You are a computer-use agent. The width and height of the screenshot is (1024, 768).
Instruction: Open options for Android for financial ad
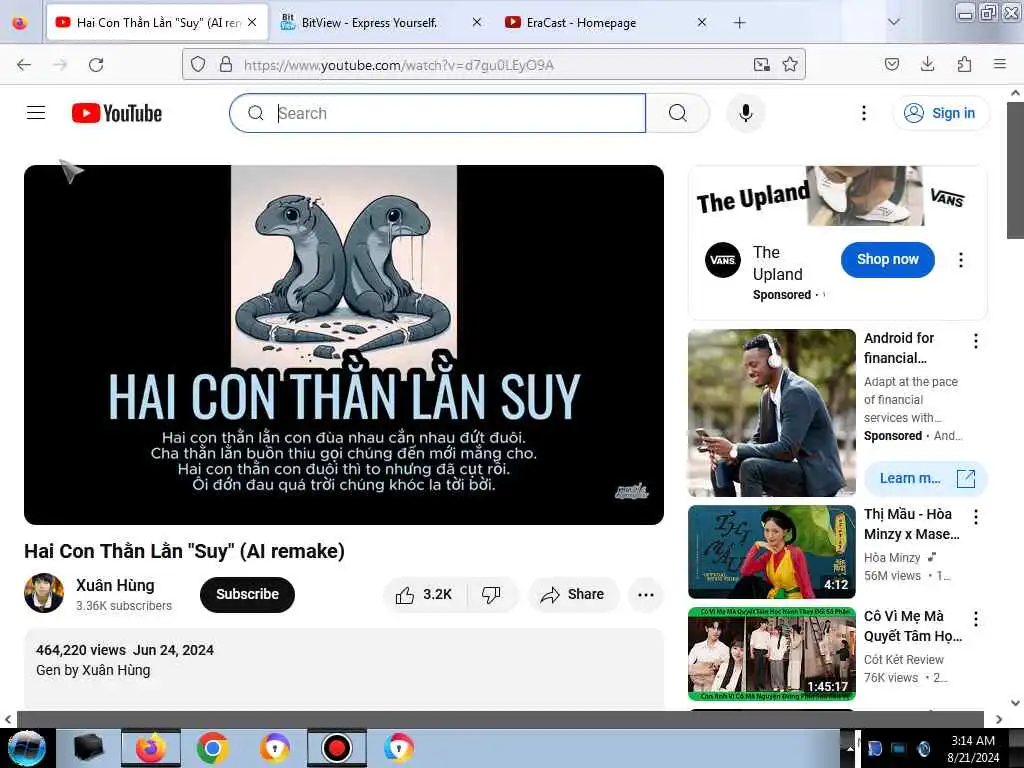(976, 341)
